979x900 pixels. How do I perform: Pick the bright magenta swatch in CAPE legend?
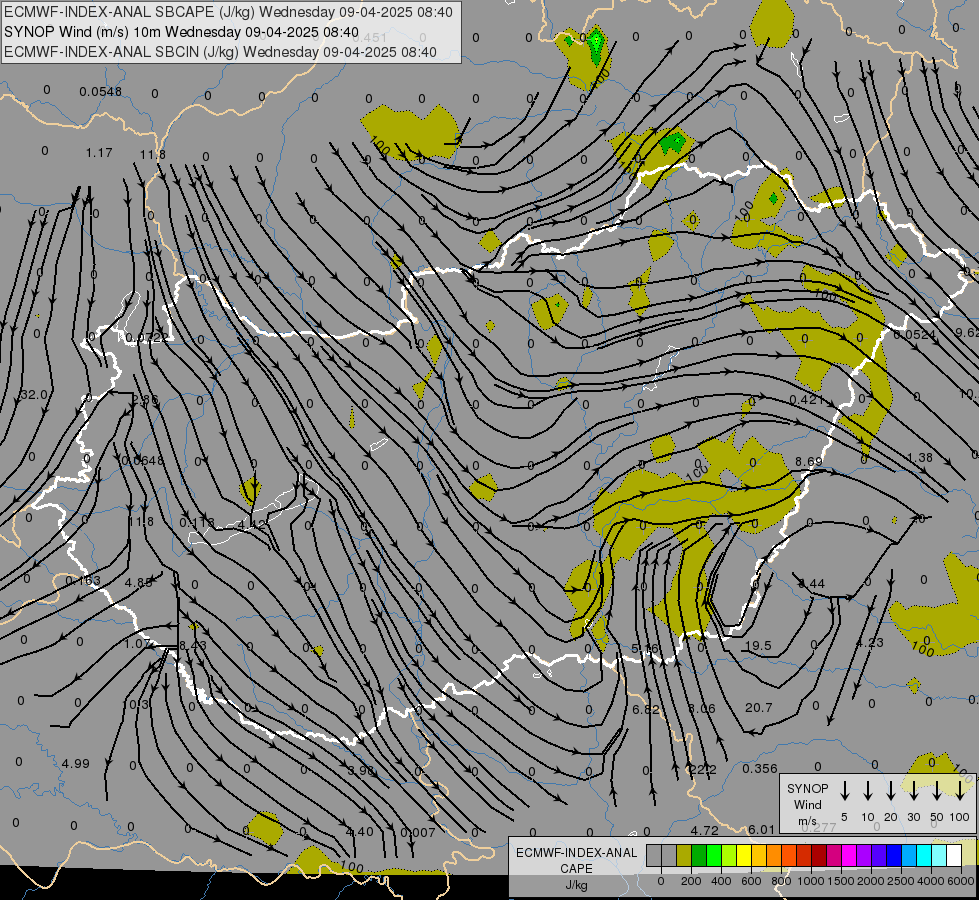tap(849, 855)
